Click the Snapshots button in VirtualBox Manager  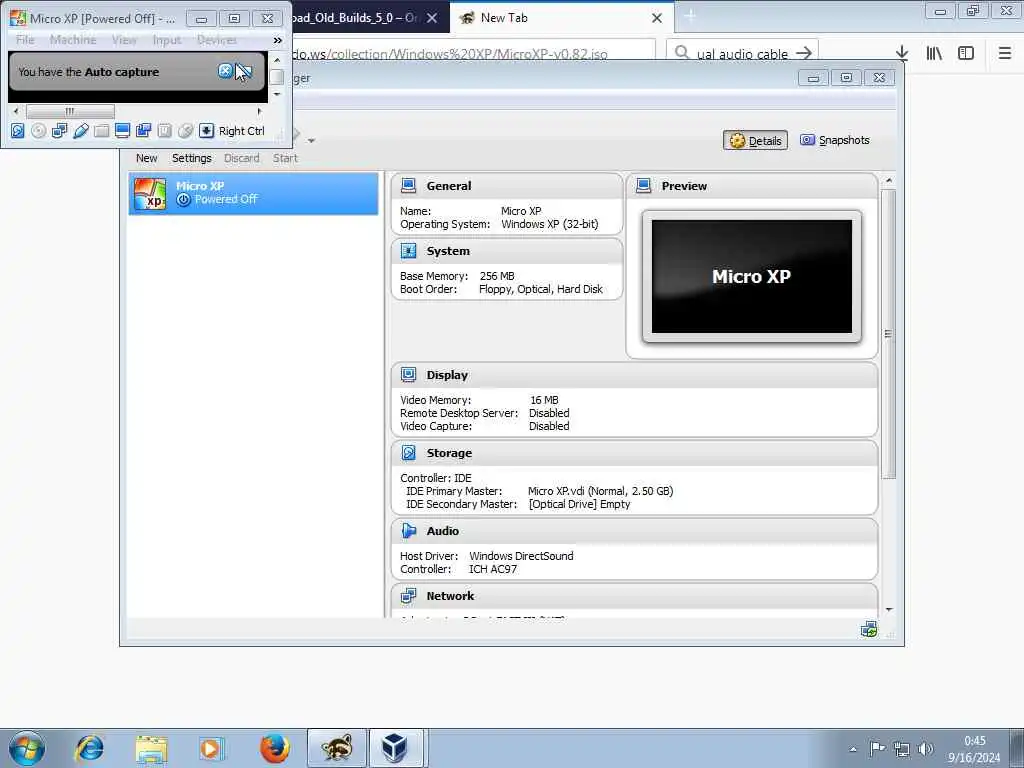[x=835, y=140]
